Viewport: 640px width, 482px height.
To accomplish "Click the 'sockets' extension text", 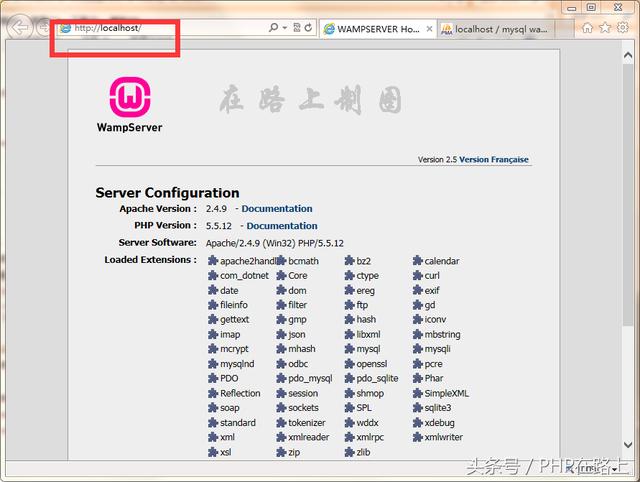I will pos(303,408).
